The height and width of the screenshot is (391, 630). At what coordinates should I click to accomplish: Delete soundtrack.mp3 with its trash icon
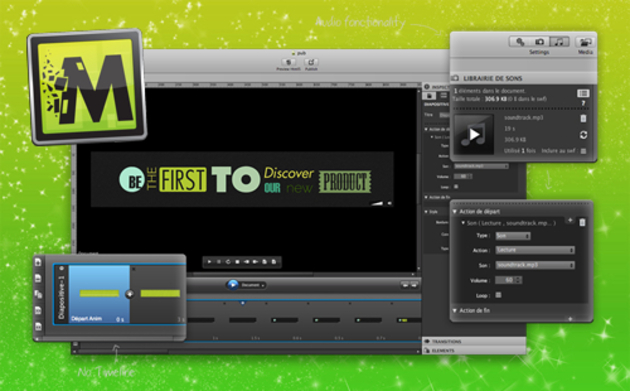[583, 118]
